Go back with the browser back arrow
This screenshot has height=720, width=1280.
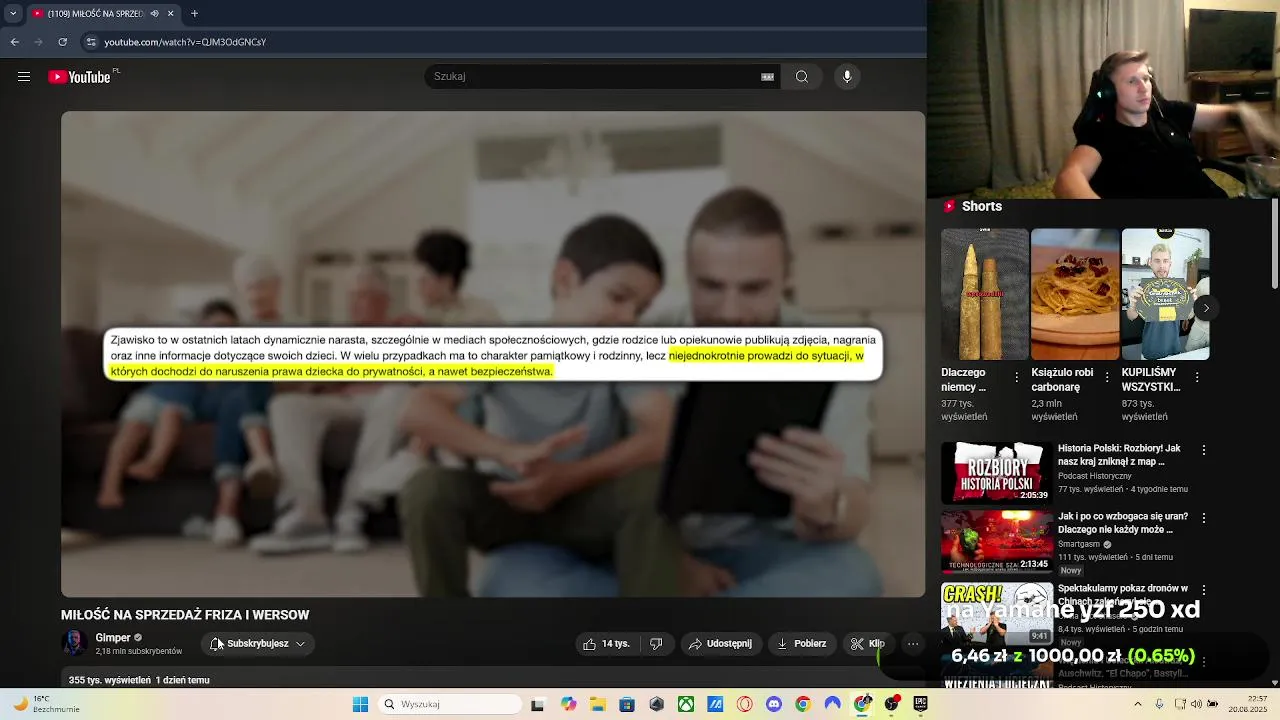(15, 42)
